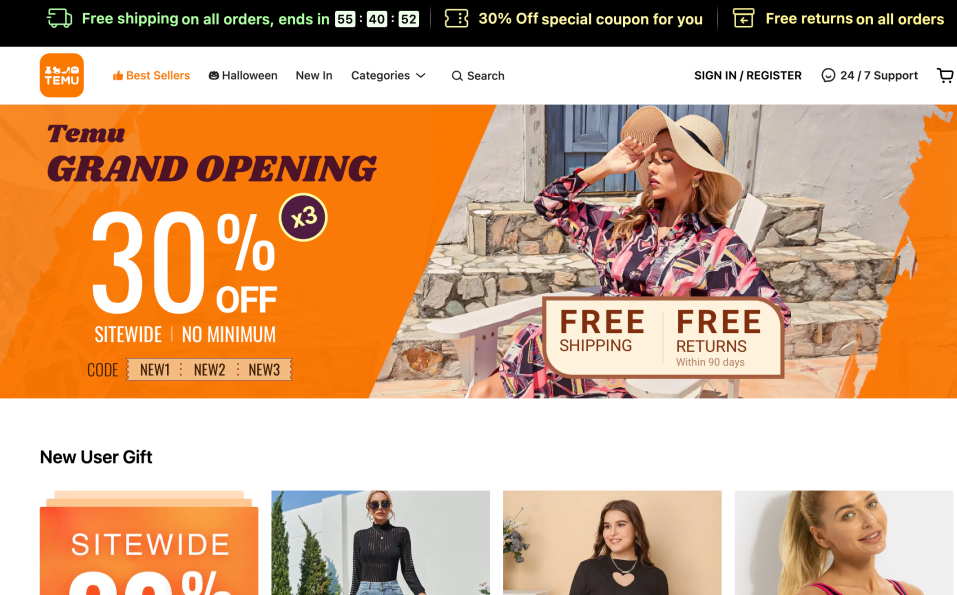The width and height of the screenshot is (957, 595).
Task: Open the black heart-cutout top product
Action: [612, 543]
